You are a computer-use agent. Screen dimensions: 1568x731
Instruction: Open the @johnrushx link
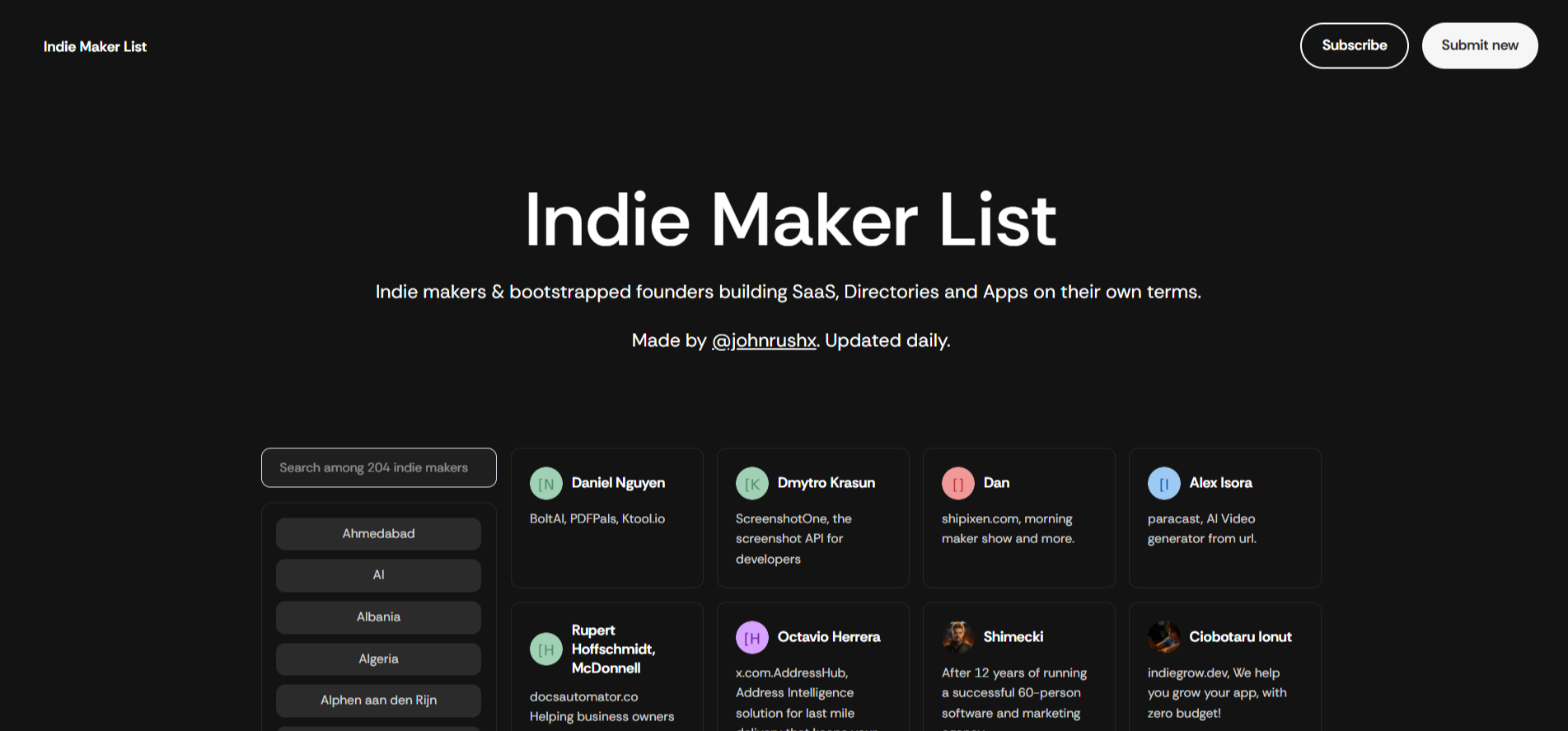tap(764, 340)
